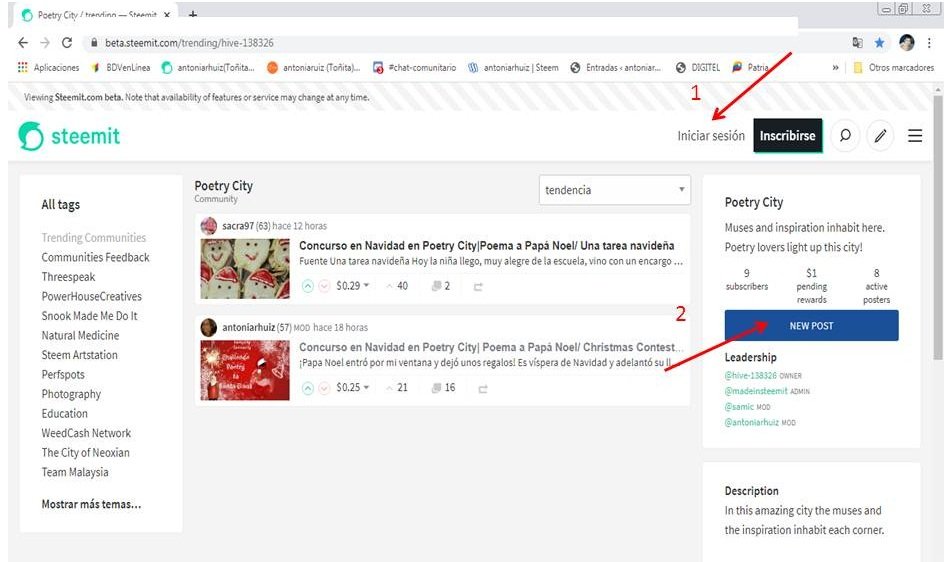Select Team Malaysia community
Screen dimensions: 948x562
point(75,472)
